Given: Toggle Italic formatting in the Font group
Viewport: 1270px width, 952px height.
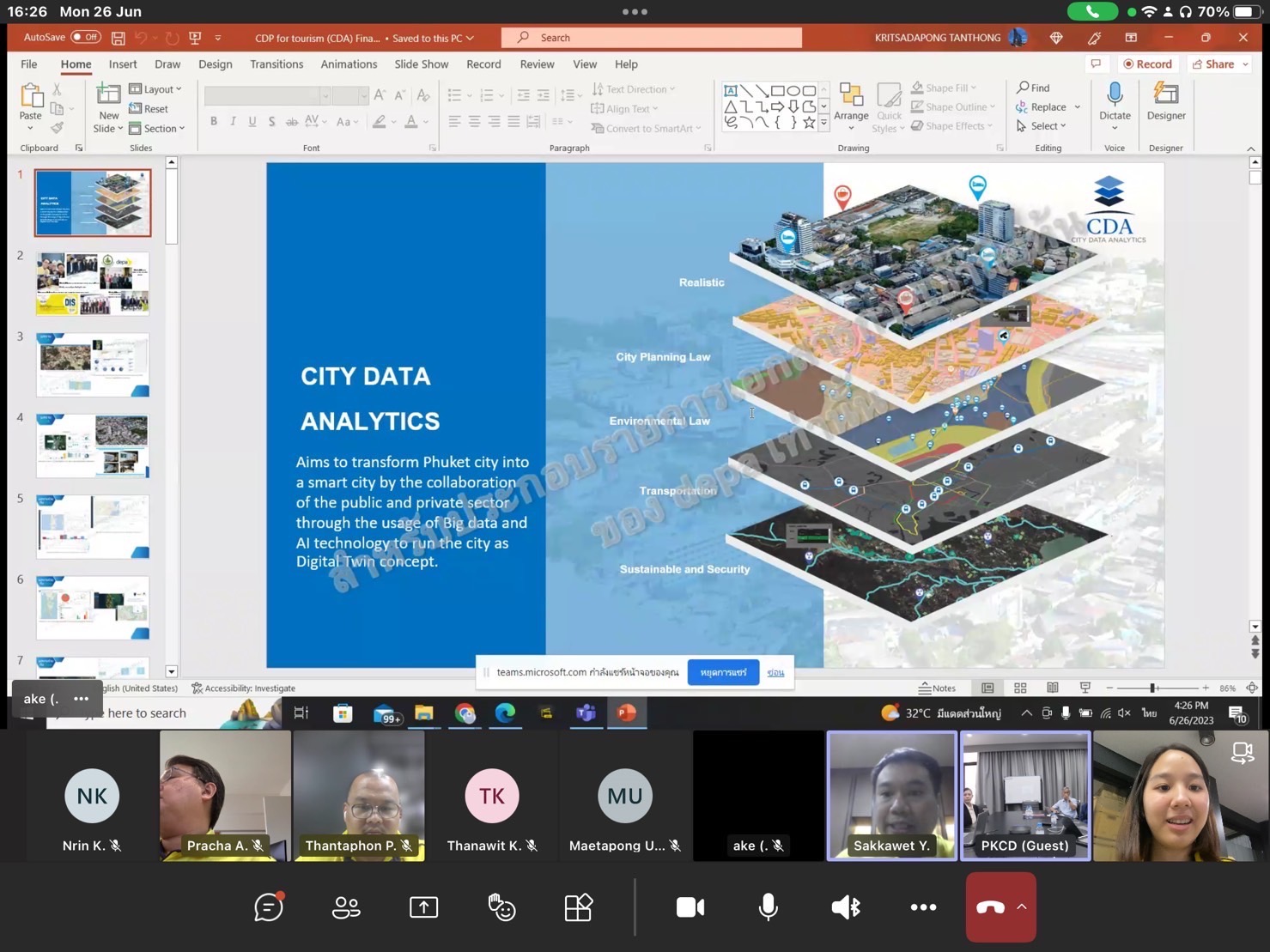Looking at the screenshot, I should click(233, 122).
